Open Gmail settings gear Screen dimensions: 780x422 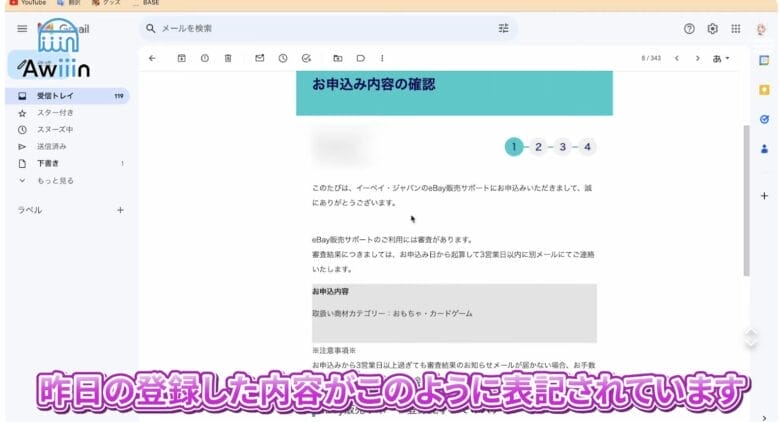pos(712,29)
